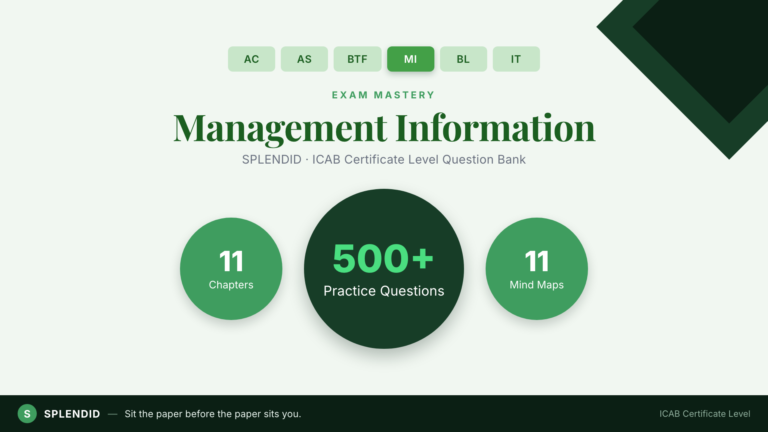Click the footer tagline about sitting the paper
Screen dimensions: 768x432
213,414
